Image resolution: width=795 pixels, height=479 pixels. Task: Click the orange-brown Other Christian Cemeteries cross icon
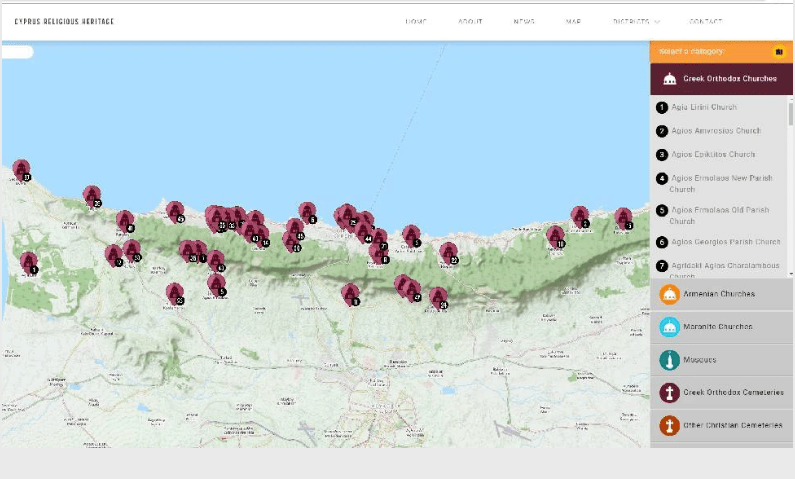coord(669,425)
